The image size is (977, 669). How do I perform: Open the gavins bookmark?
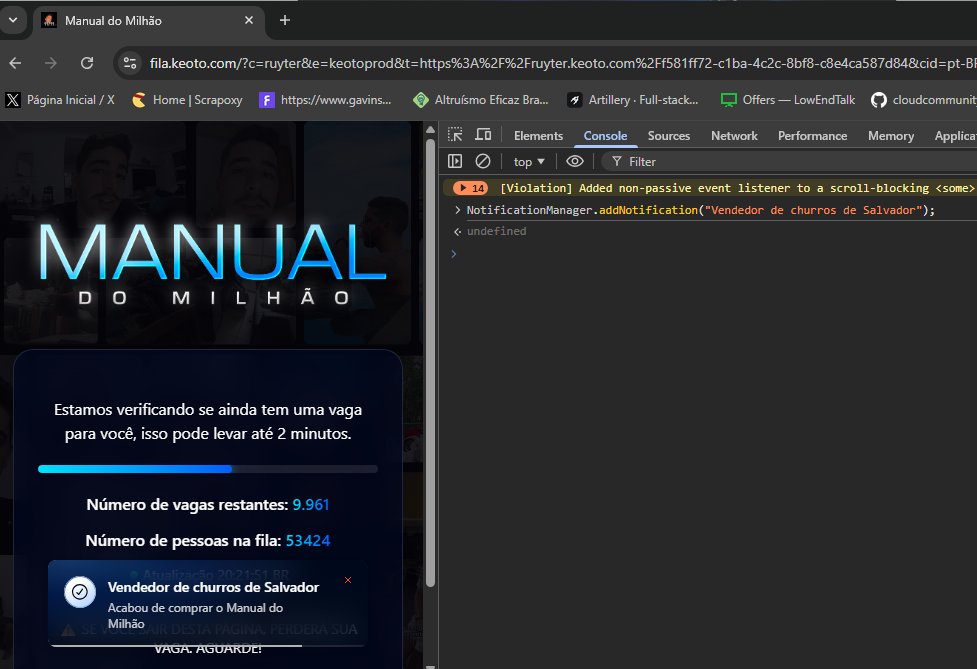[325, 100]
